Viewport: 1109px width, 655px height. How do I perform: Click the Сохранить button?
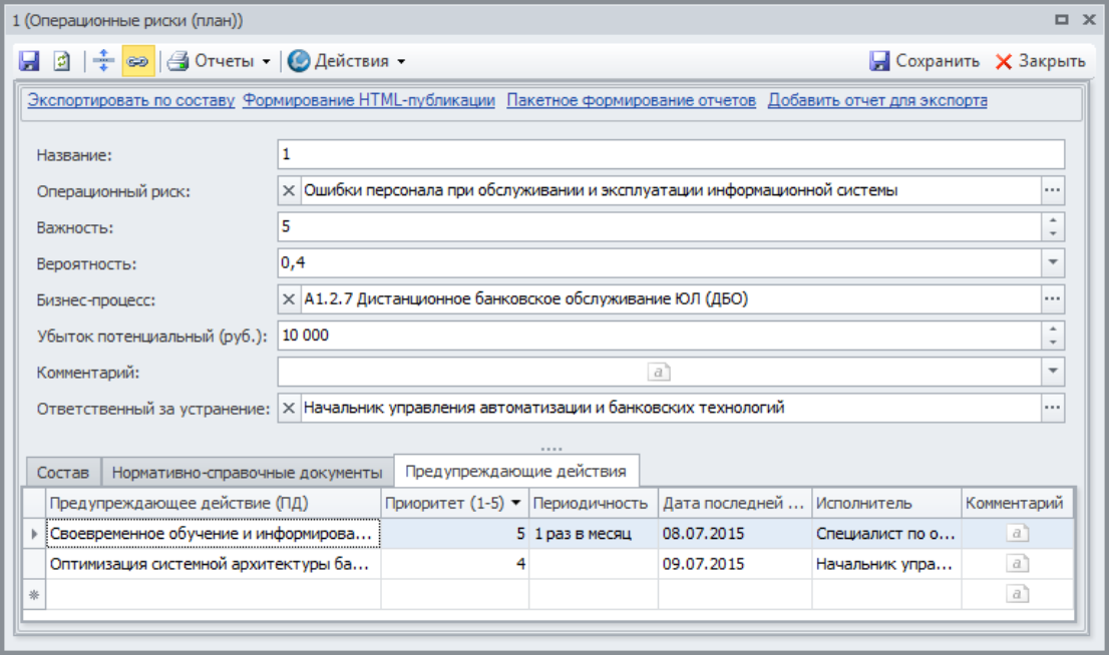coord(924,61)
